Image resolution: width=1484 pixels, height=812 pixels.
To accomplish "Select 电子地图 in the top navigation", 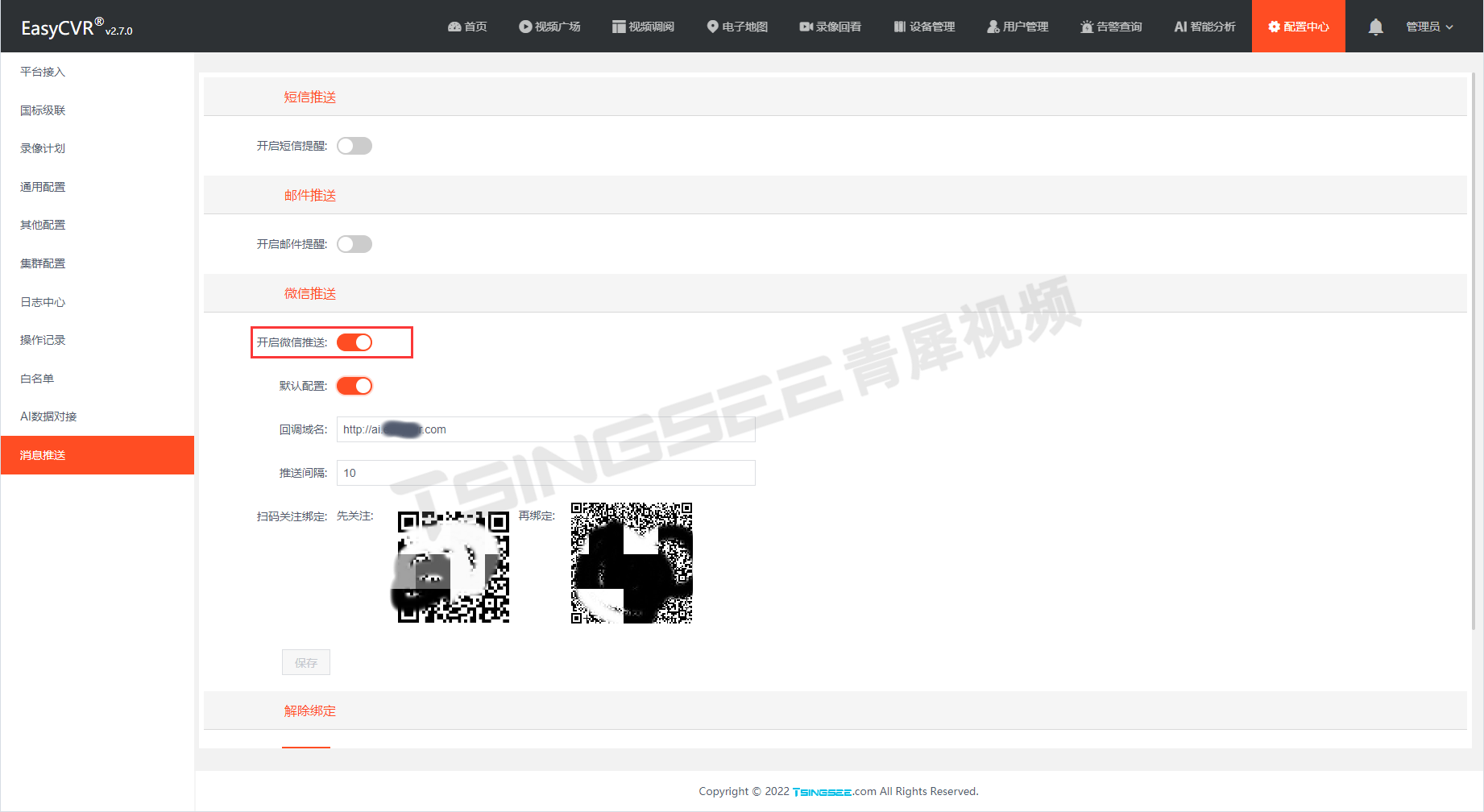I will 737,27.
